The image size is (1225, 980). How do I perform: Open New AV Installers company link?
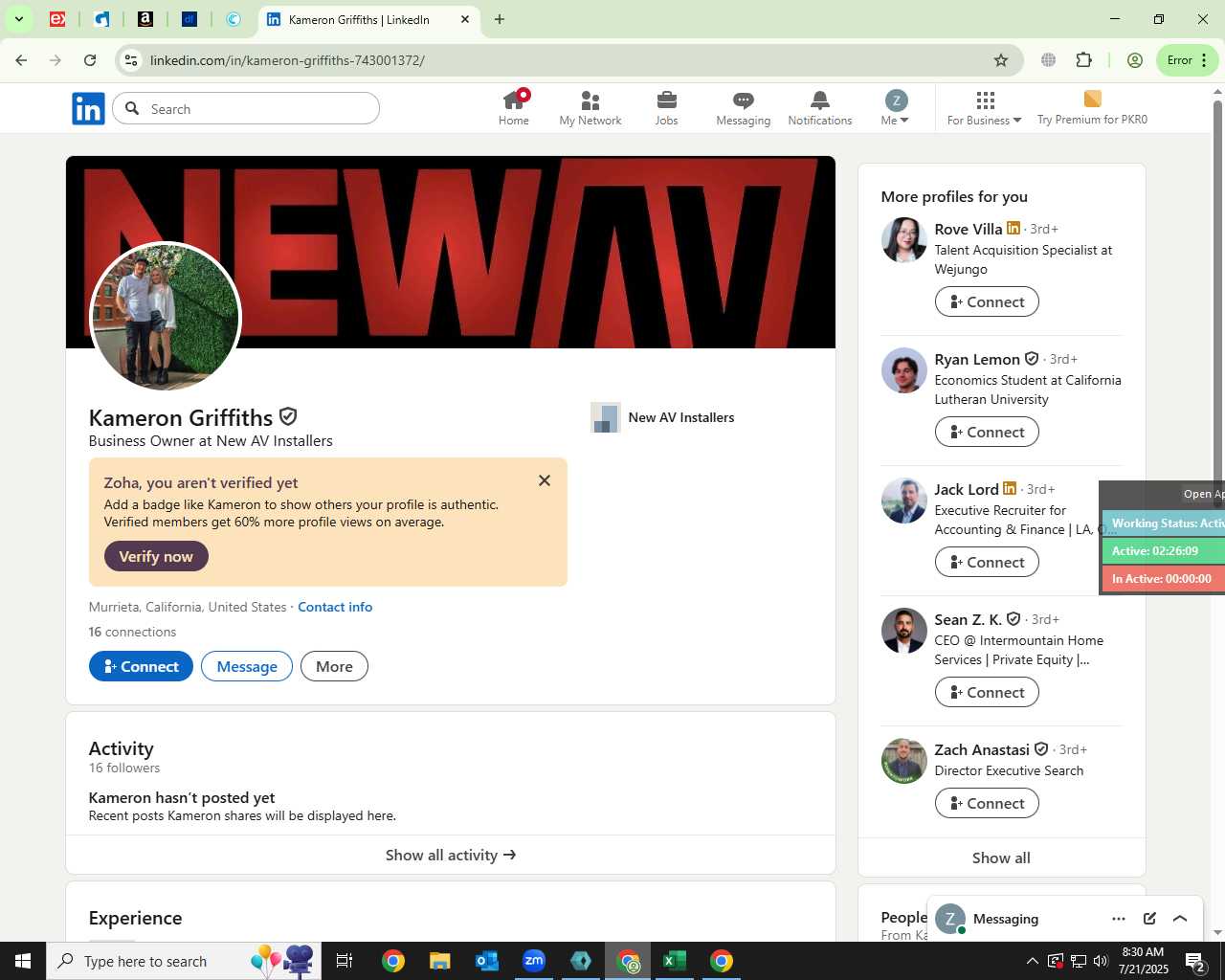tap(662, 417)
